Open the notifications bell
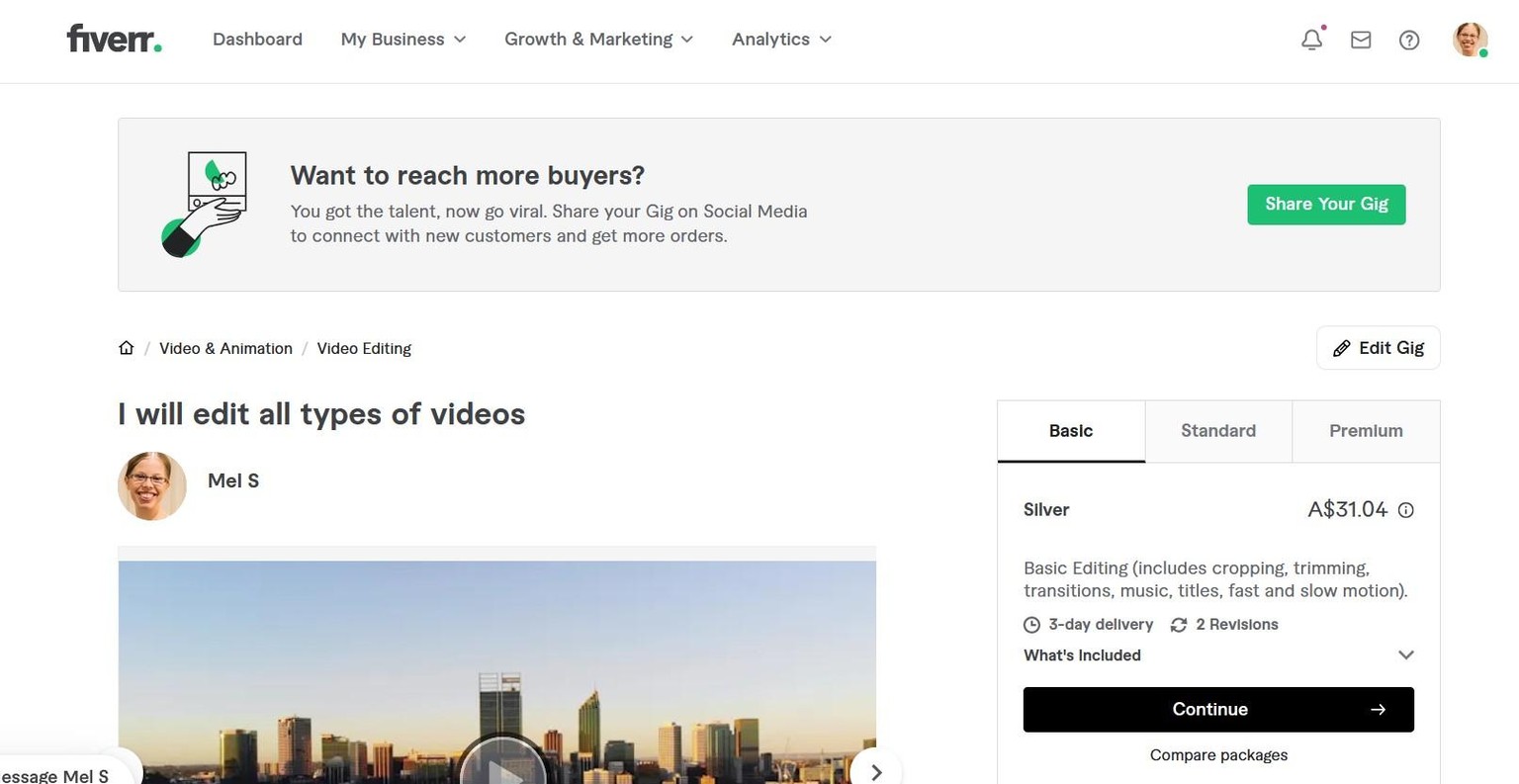The height and width of the screenshot is (784, 1519). 1312,40
